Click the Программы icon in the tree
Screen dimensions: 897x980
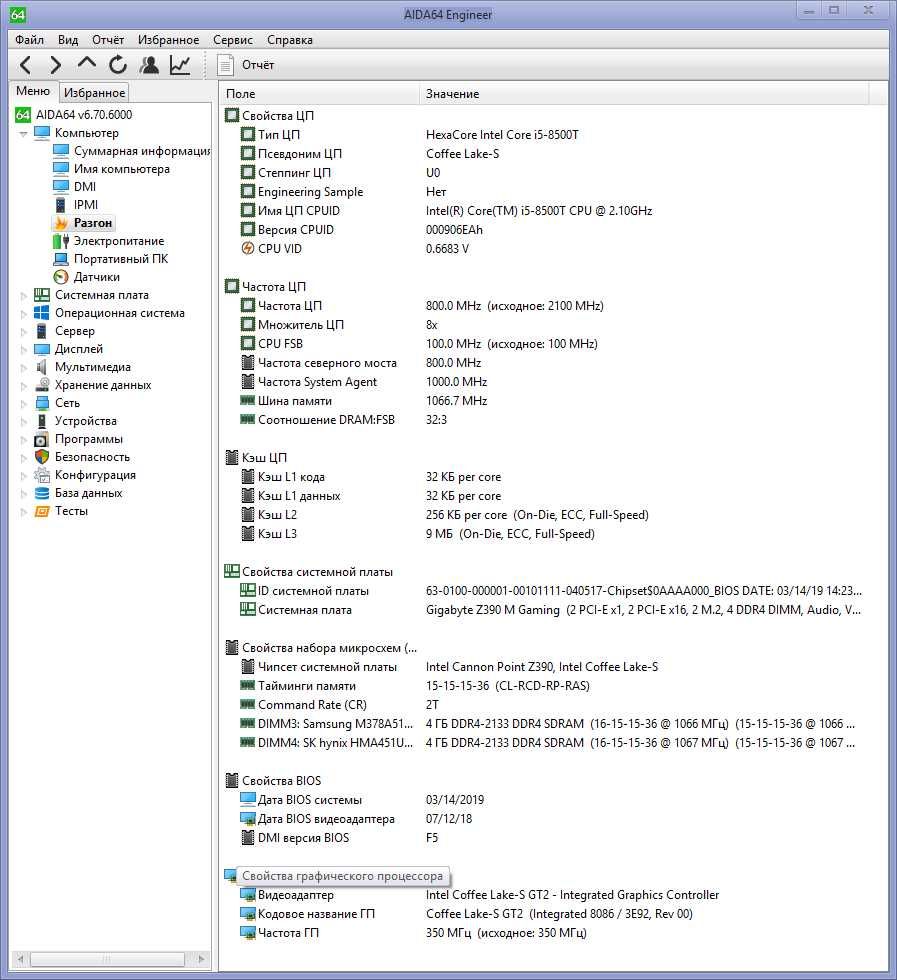pos(42,439)
